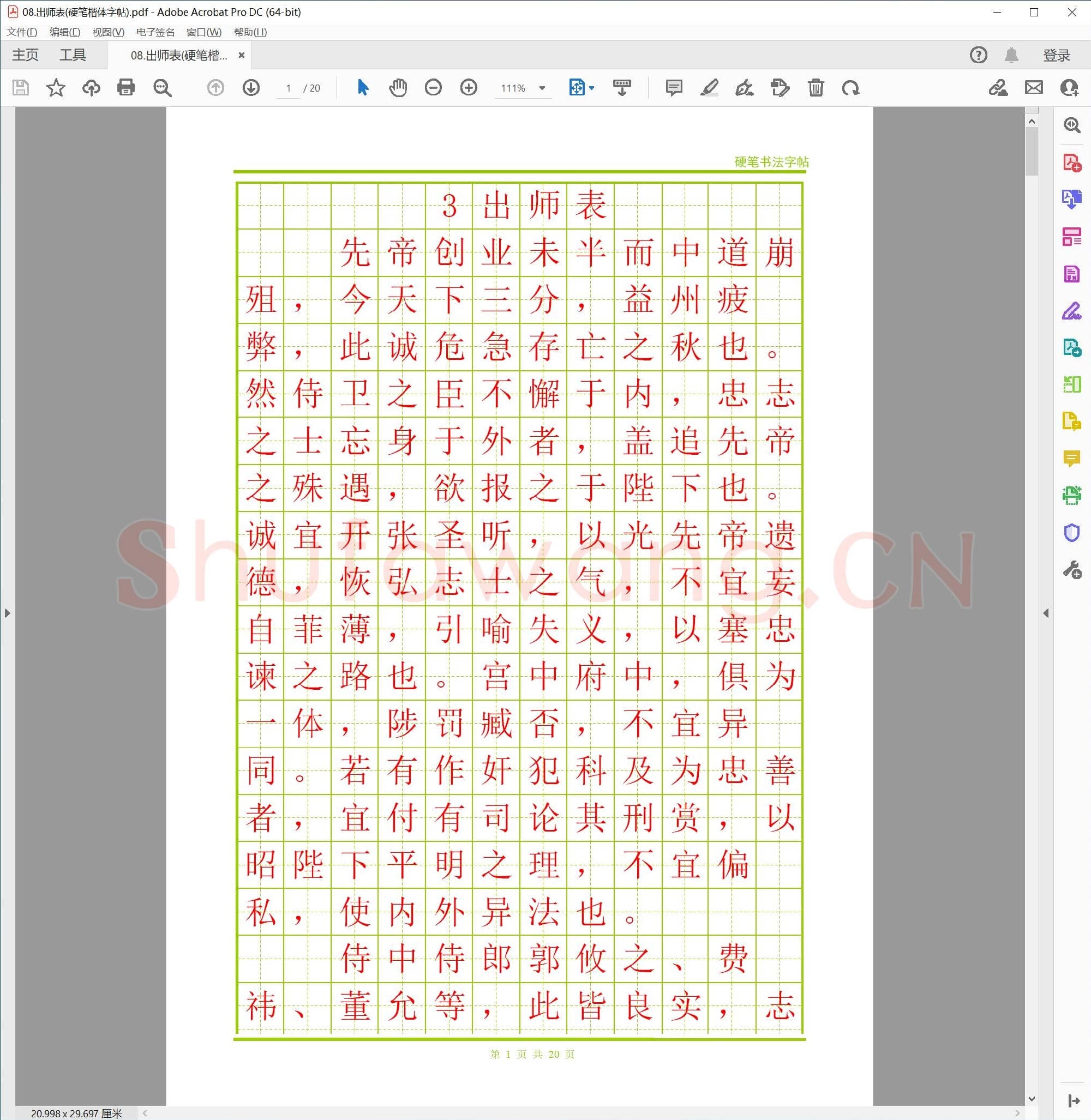
Task: Open the 111% zoom level dropdown
Action: [x=541, y=88]
